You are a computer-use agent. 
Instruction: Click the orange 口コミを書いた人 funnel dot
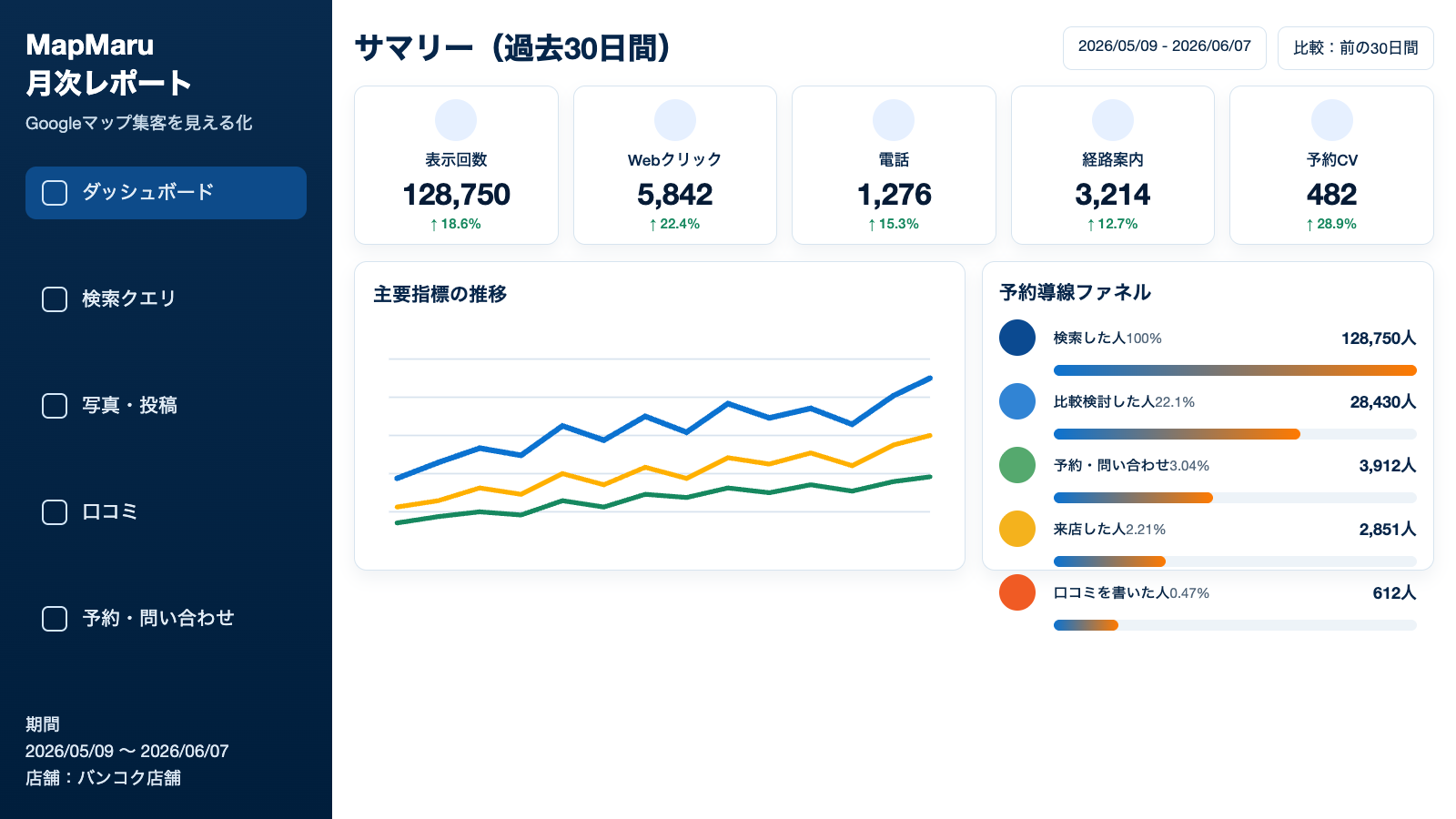click(x=1017, y=592)
